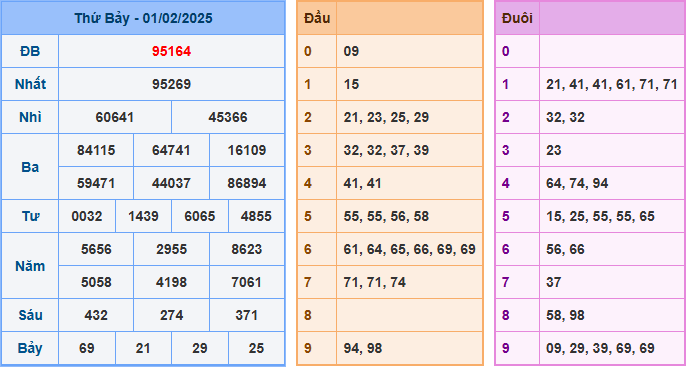687x367 pixels.
Task: Click the Ba row label
Action: [30, 167]
